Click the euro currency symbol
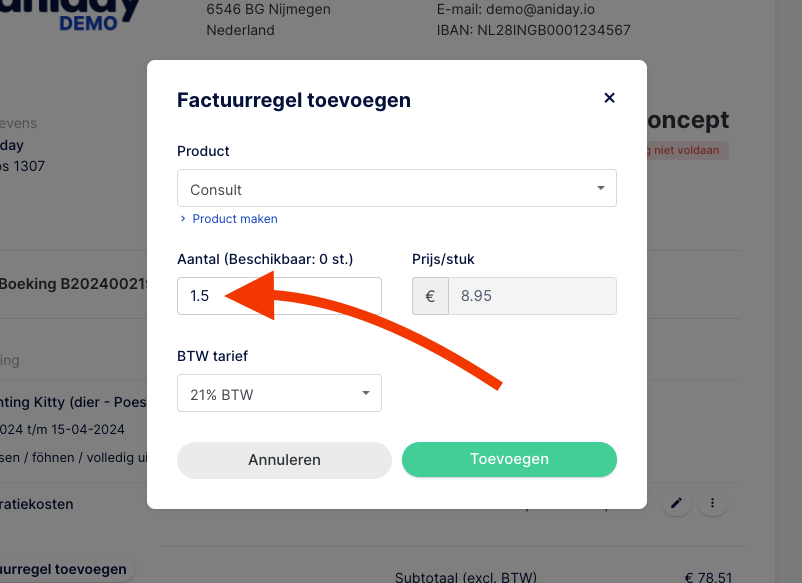 click(x=430, y=296)
